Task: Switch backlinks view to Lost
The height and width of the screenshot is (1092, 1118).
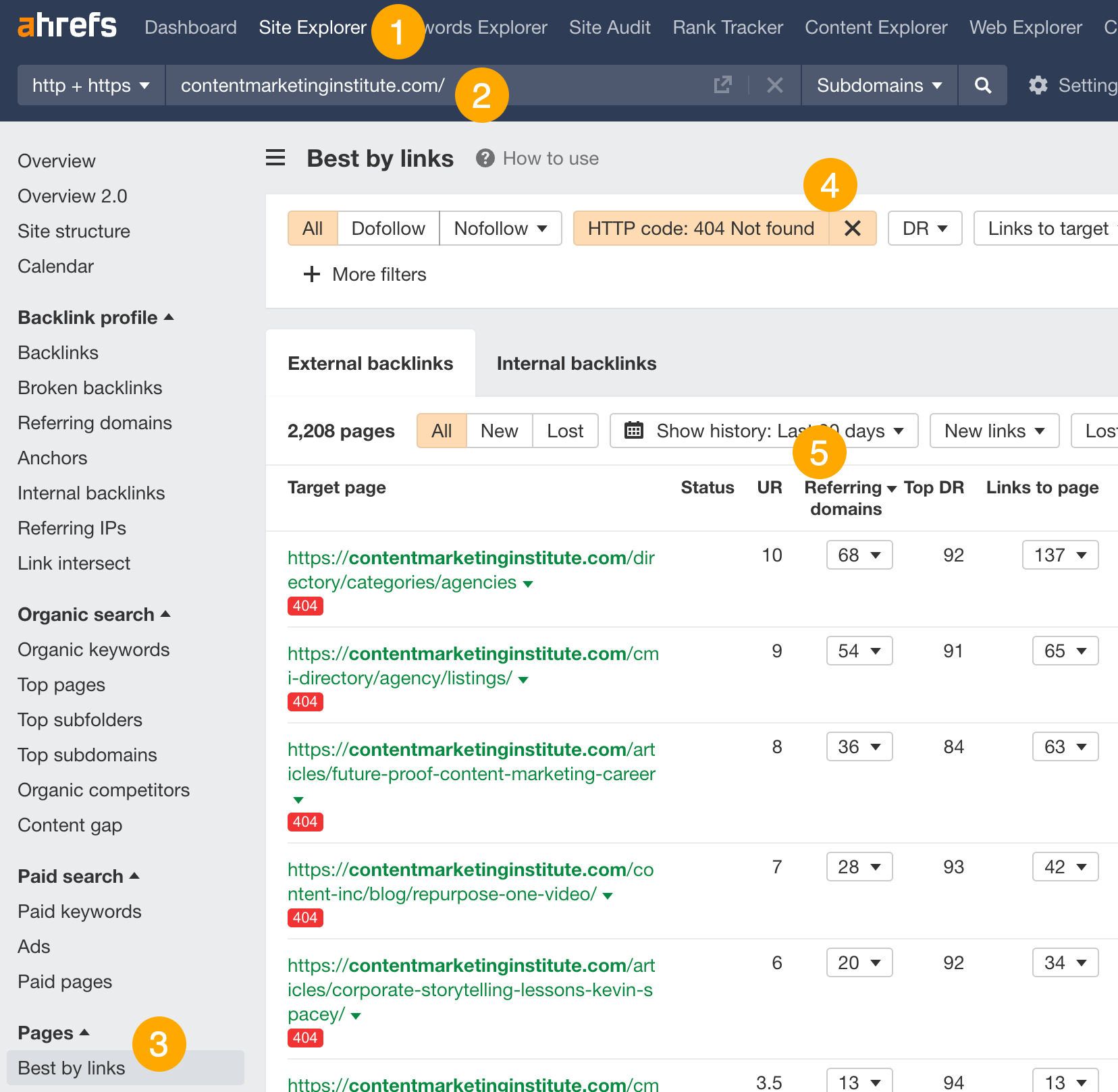Action: (564, 431)
